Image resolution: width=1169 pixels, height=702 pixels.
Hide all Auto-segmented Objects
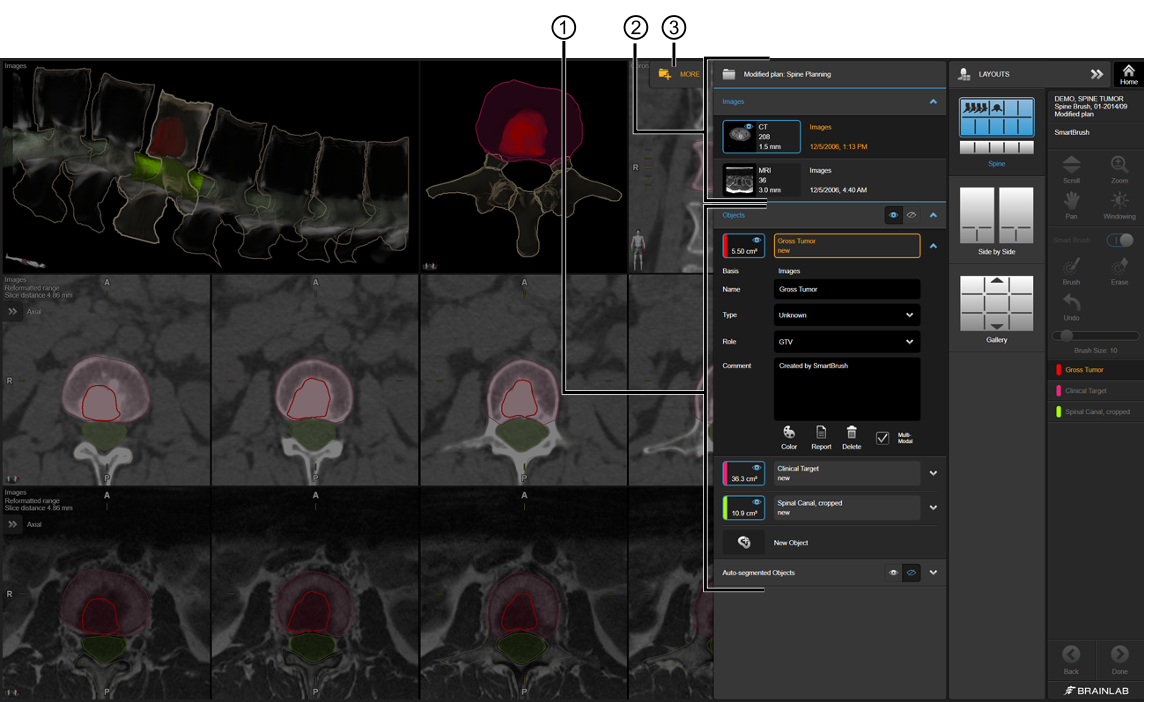tap(911, 572)
